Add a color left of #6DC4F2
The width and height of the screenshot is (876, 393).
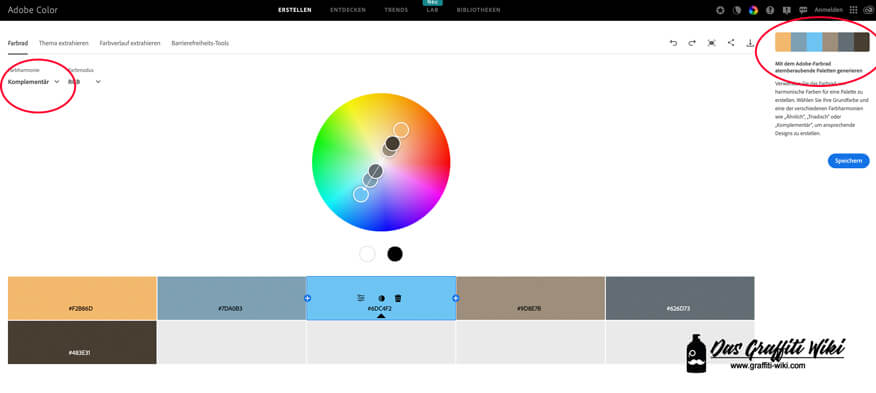pos(307,299)
